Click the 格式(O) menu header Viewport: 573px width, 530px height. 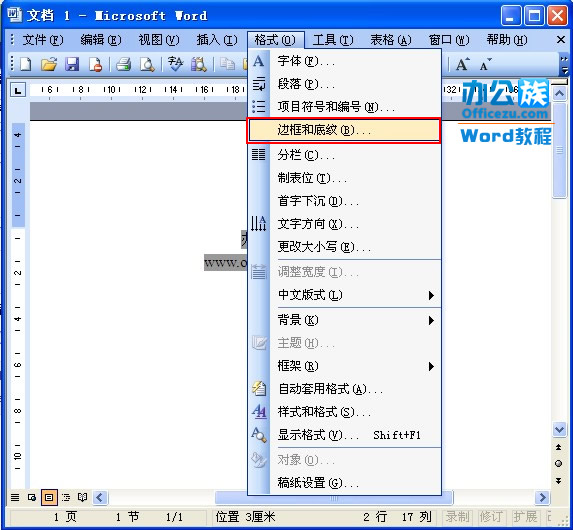pos(275,39)
